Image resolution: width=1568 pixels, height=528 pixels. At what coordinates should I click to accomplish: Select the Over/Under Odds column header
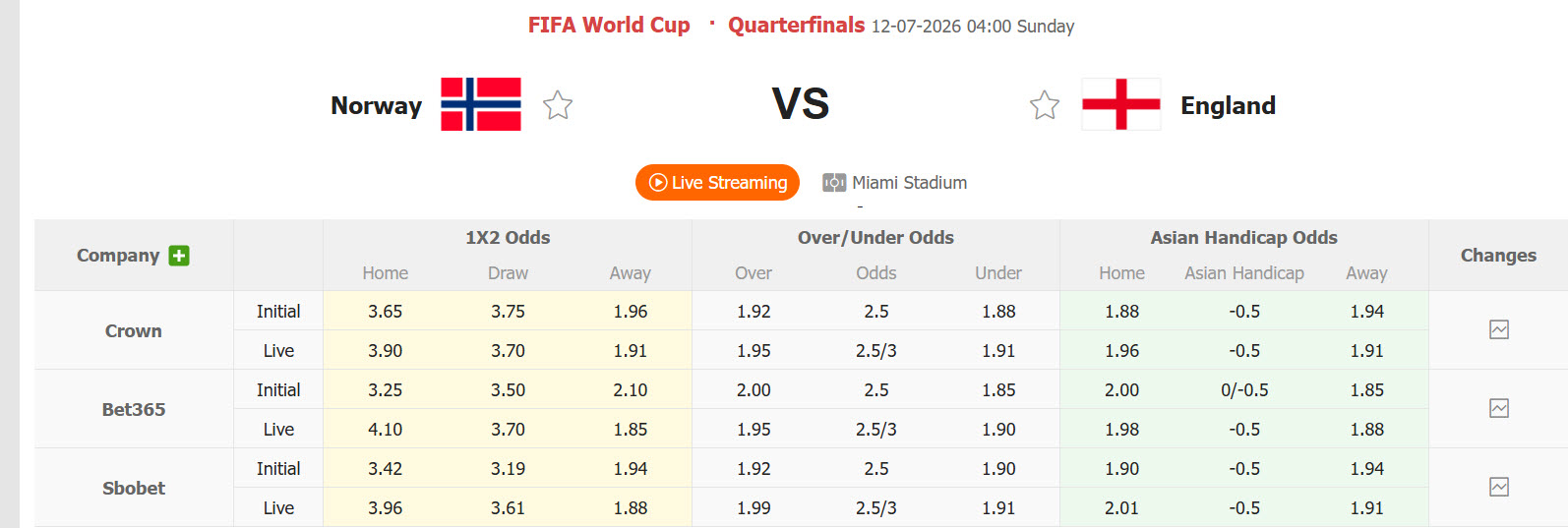click(x=875, y=238)
